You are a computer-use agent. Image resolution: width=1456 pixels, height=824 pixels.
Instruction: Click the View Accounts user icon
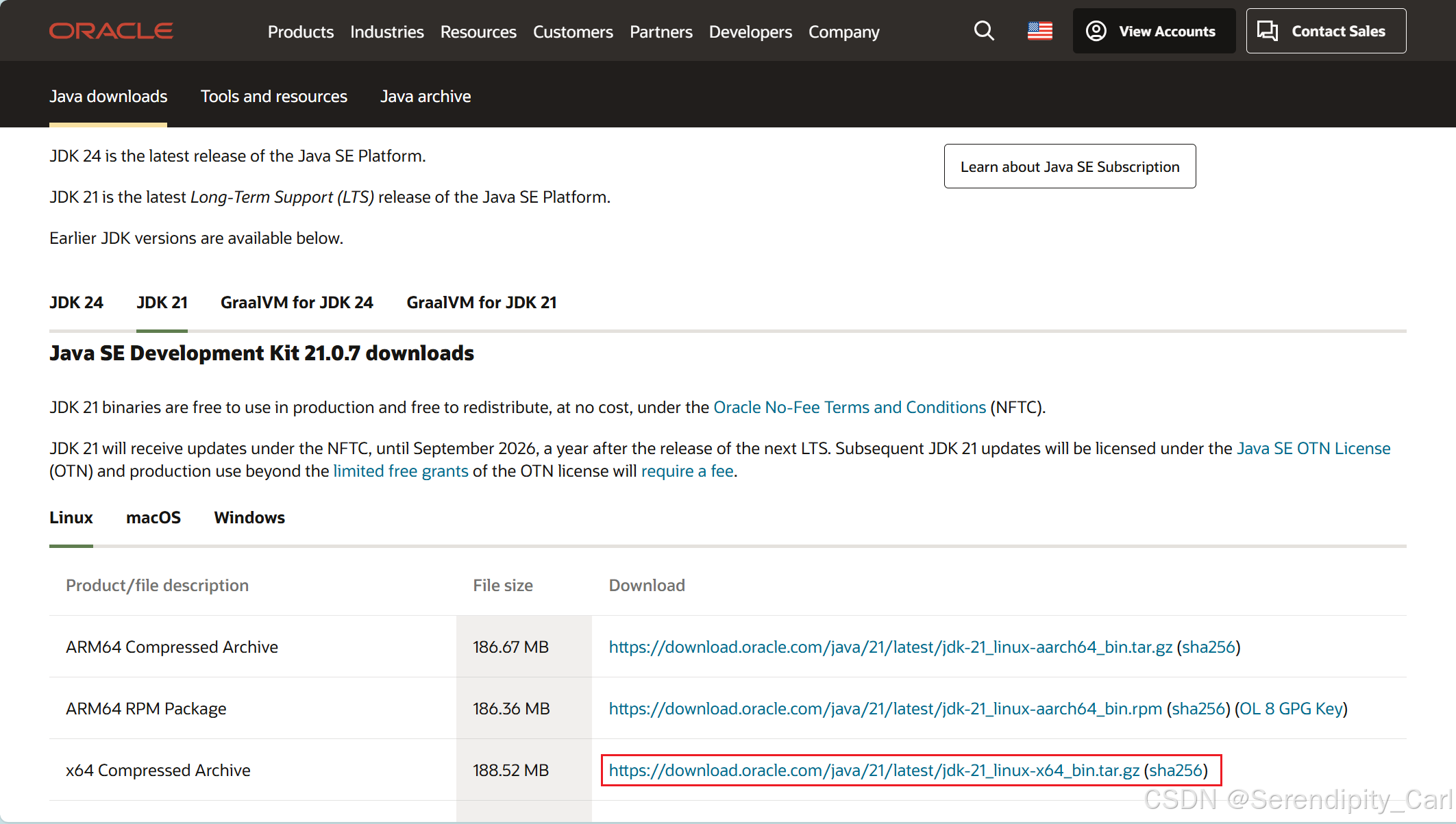[x=1096, y=31]
